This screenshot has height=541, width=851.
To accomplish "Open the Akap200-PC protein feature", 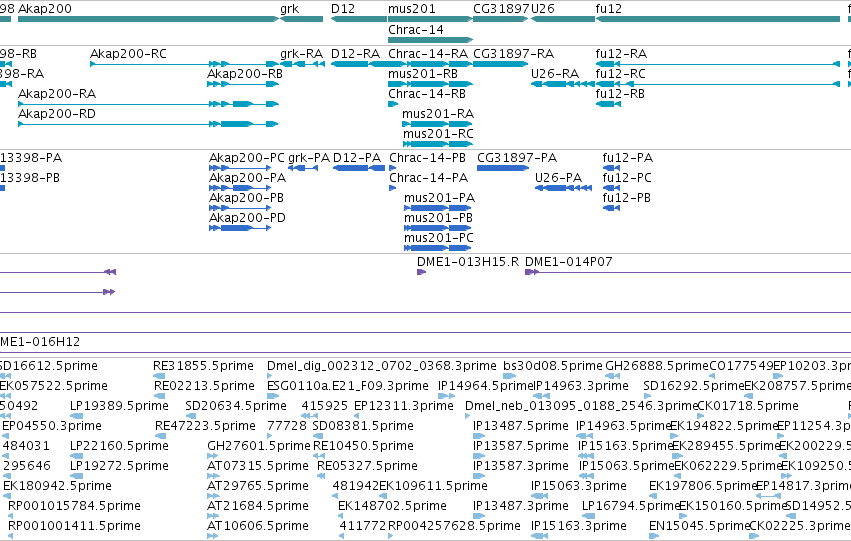I will (x=240, y=168).
